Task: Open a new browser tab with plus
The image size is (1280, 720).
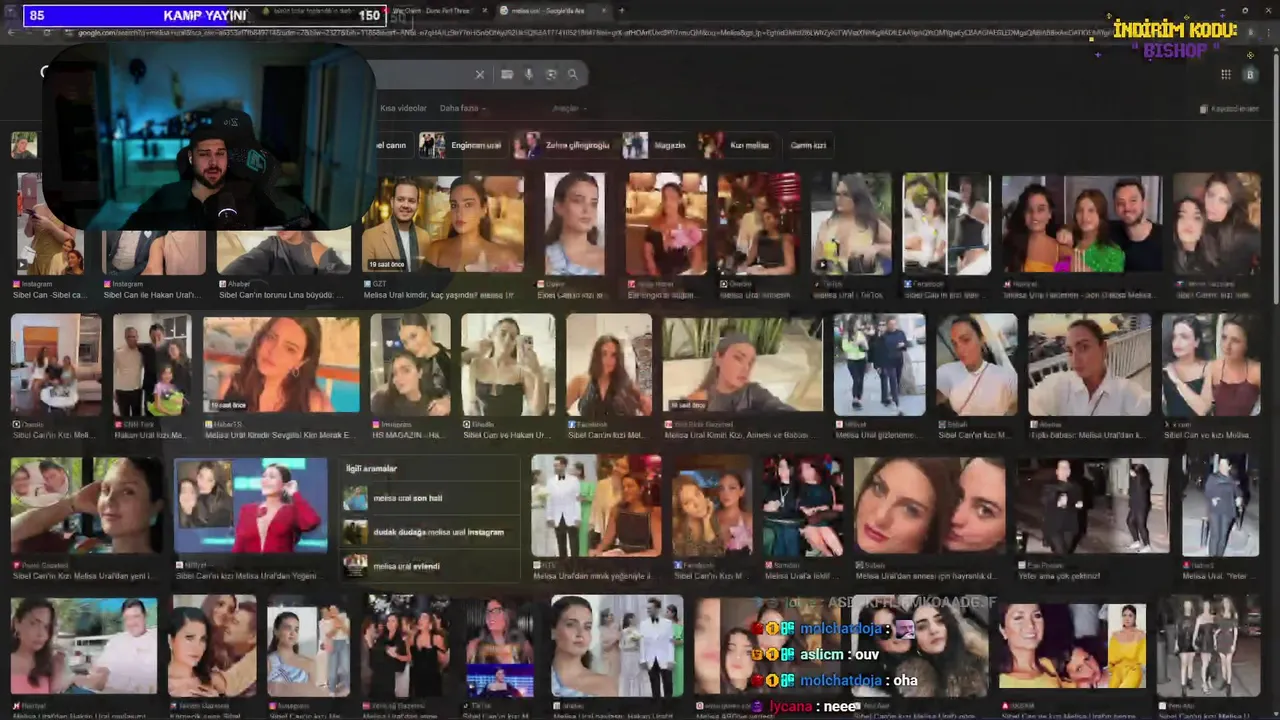Action: (x=621, y=11)
